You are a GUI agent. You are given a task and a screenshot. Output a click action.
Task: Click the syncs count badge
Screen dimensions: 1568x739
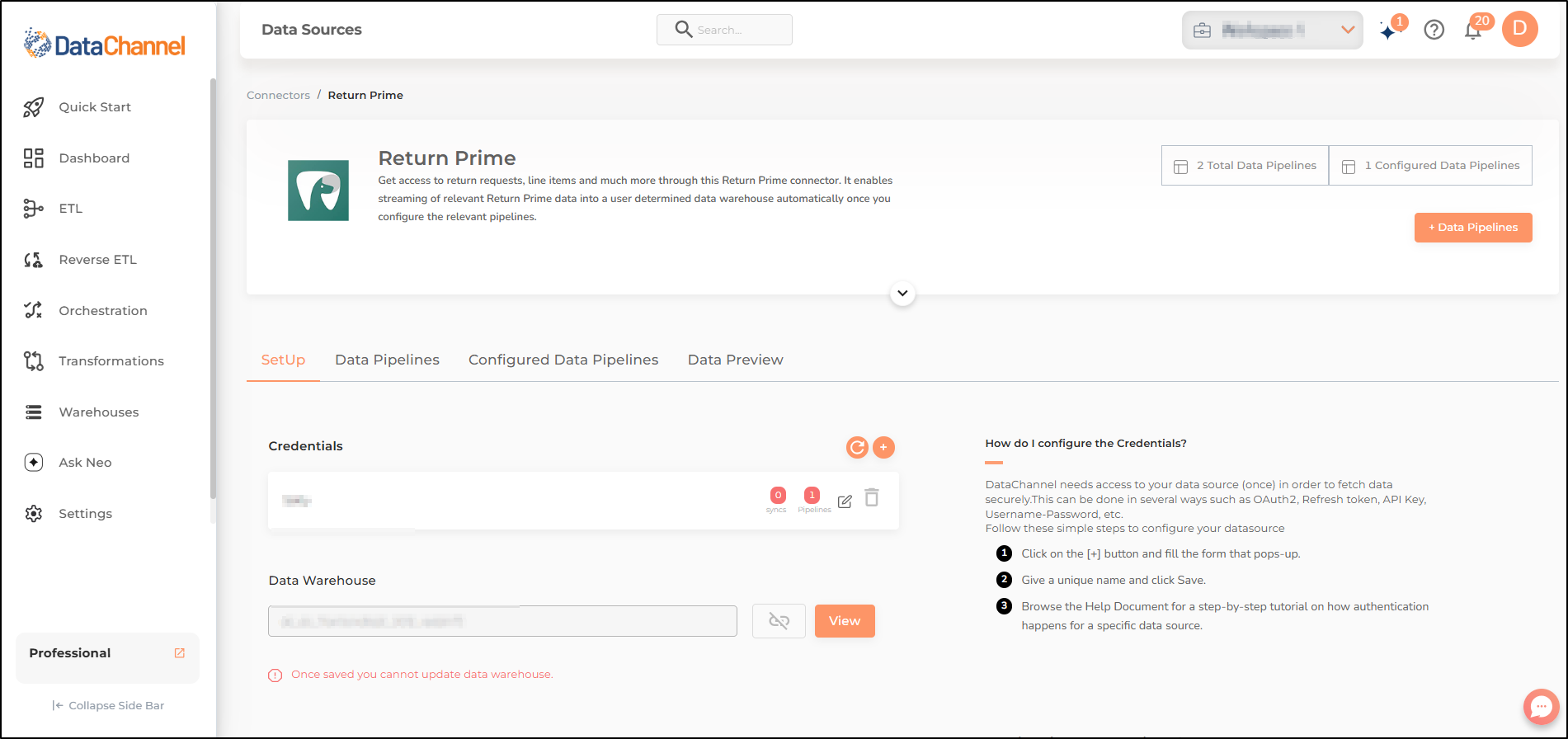[x=778, y=495]
